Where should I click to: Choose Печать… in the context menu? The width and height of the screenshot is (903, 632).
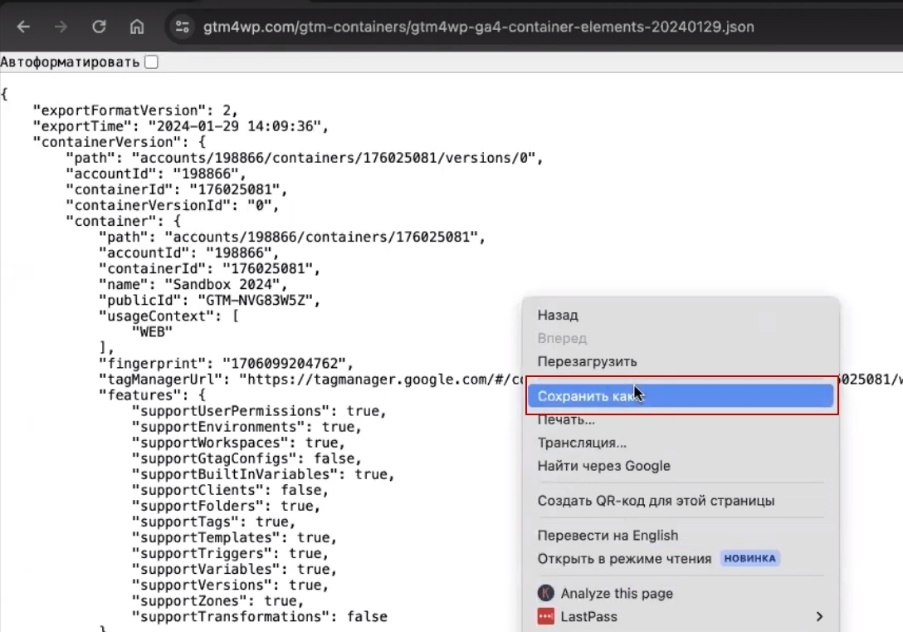(566, 420)
